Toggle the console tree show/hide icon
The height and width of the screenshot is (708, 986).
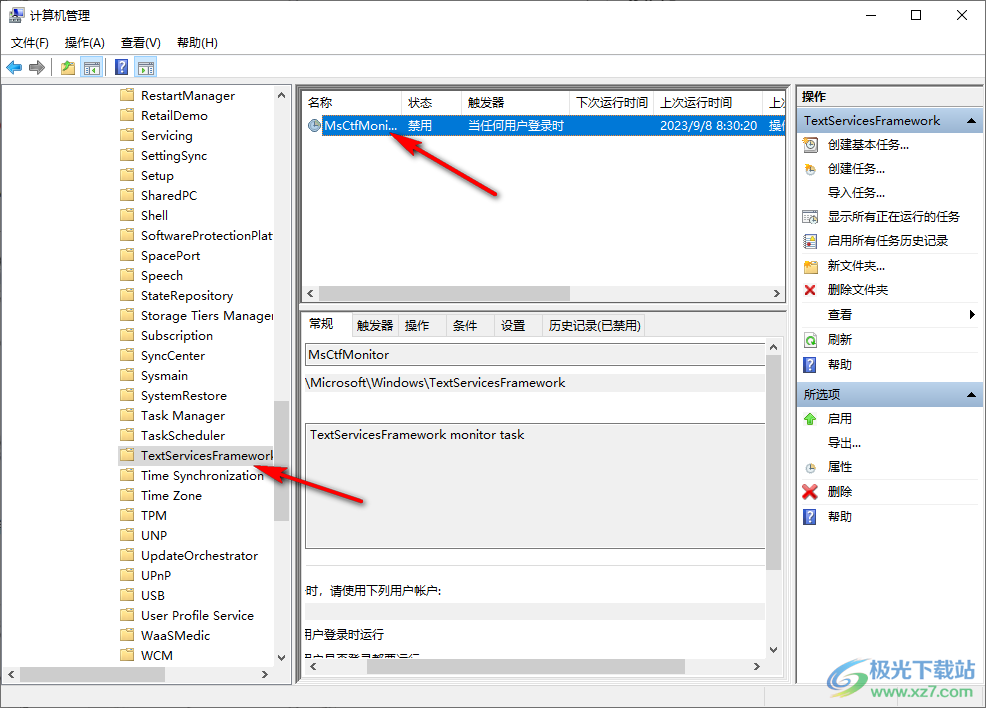92,67
